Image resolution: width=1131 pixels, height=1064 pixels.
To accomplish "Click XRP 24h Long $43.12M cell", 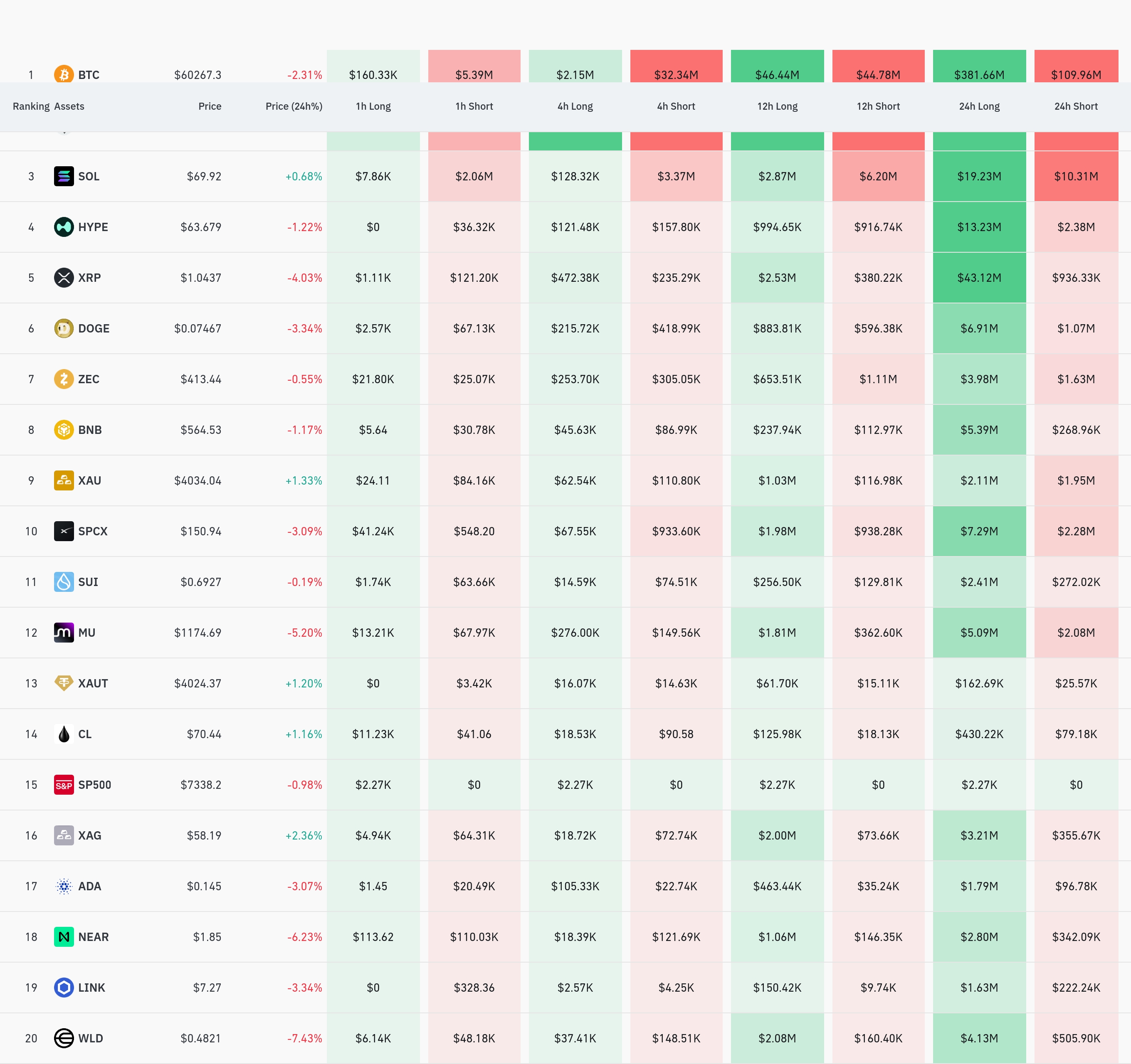I will tap(979, 278).
